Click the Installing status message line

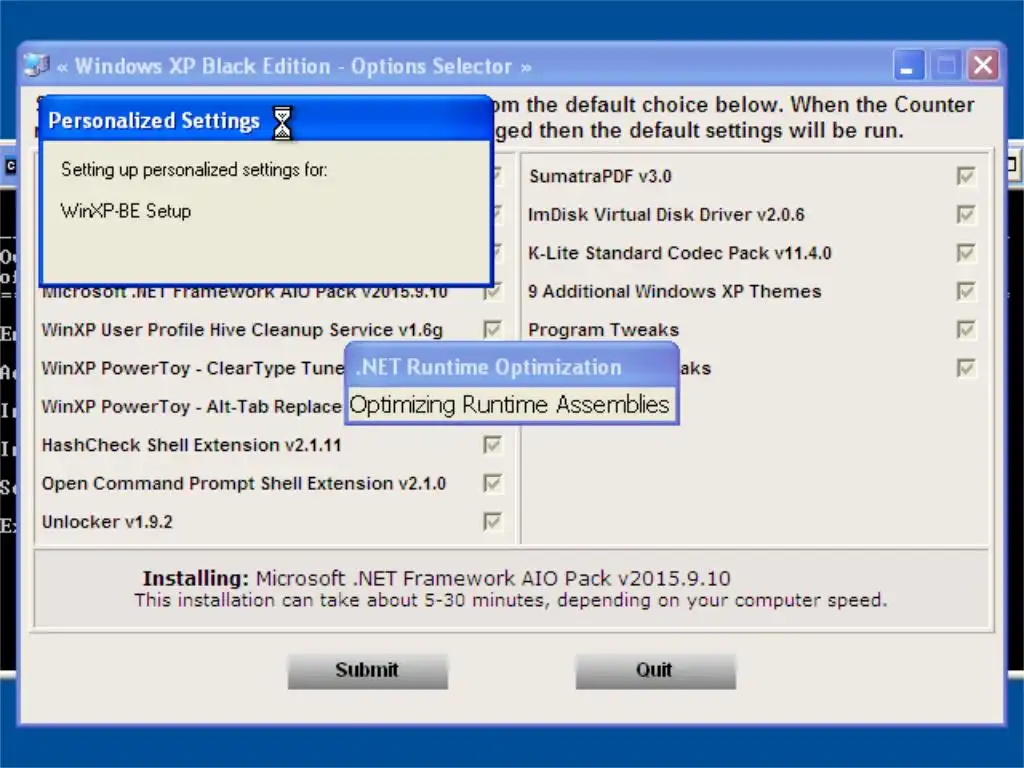tap(436, 578)
